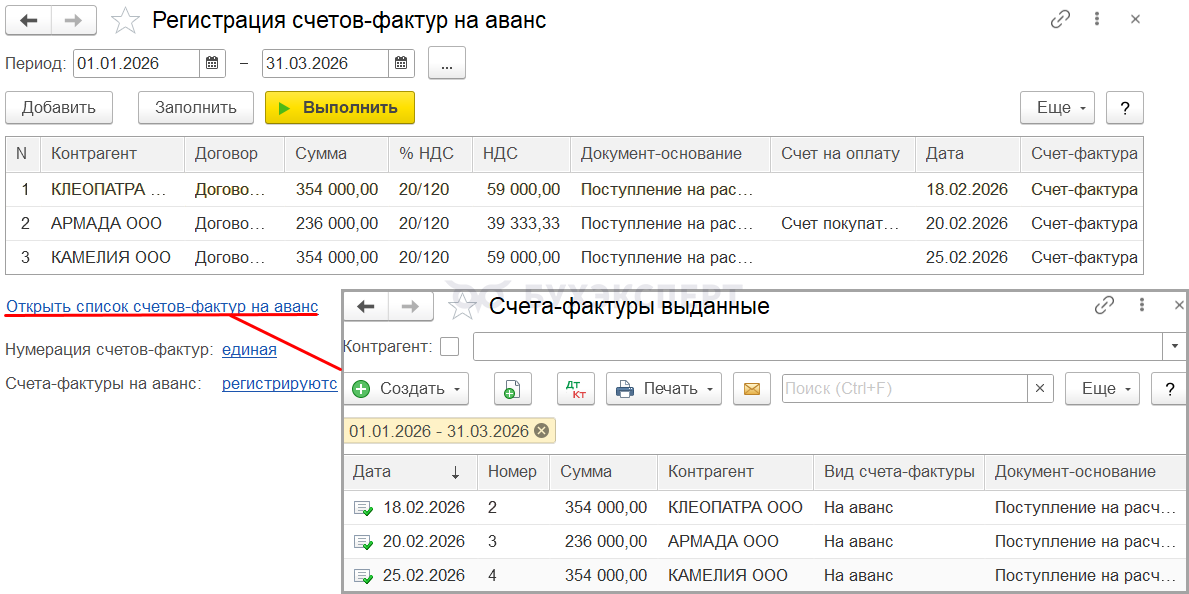This screenshot has width=1189, height=594.
Task: Go forward in Счета-фактуры выданные window
Action: click(410, 306)
